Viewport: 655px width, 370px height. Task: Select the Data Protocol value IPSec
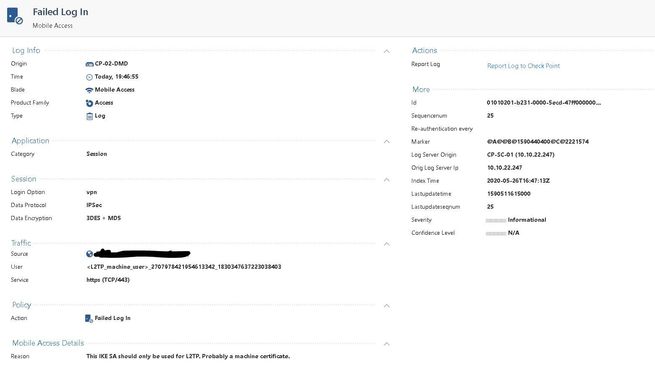[x=94, y=205]
